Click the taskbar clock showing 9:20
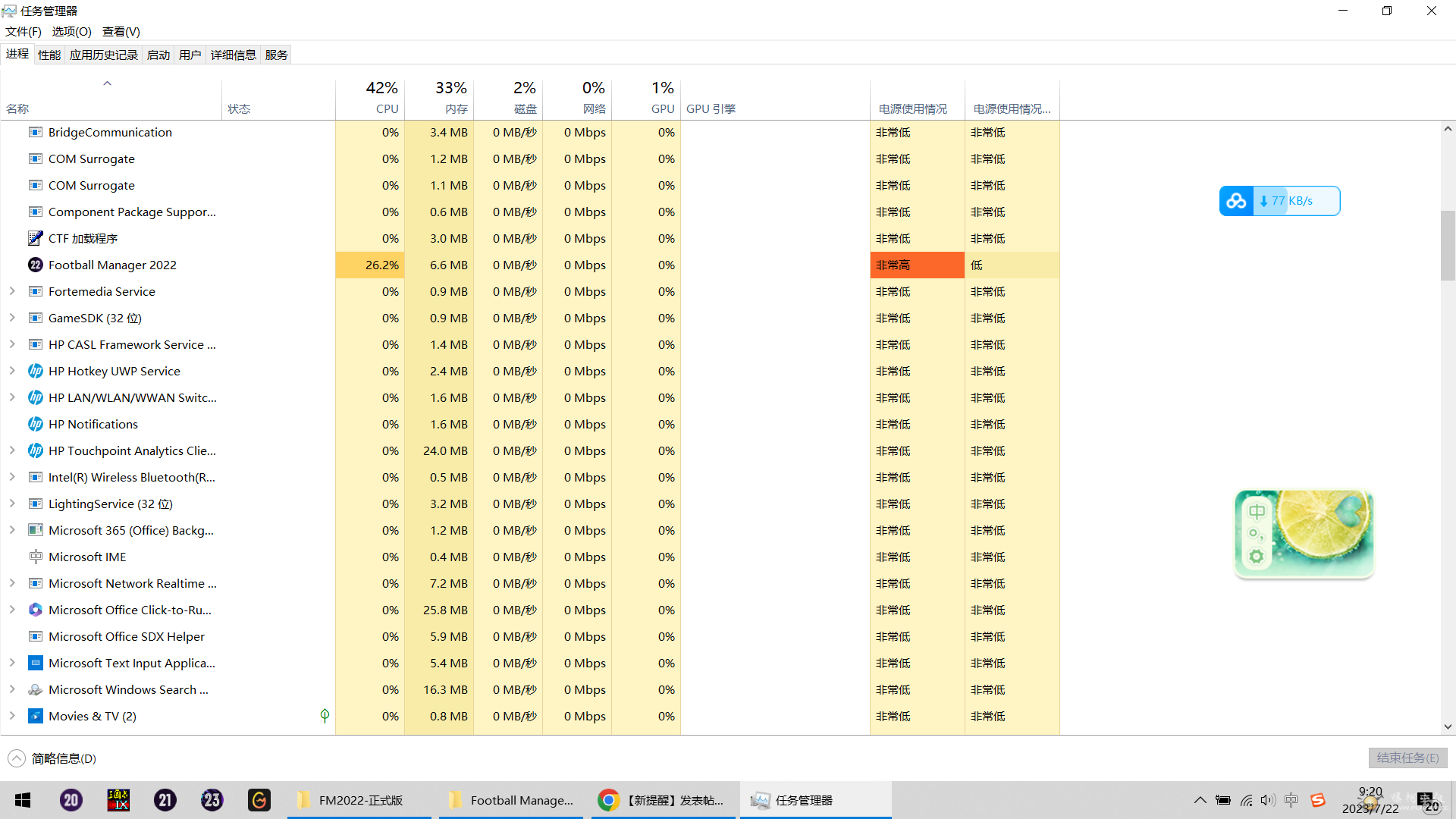 point(1370,800)
